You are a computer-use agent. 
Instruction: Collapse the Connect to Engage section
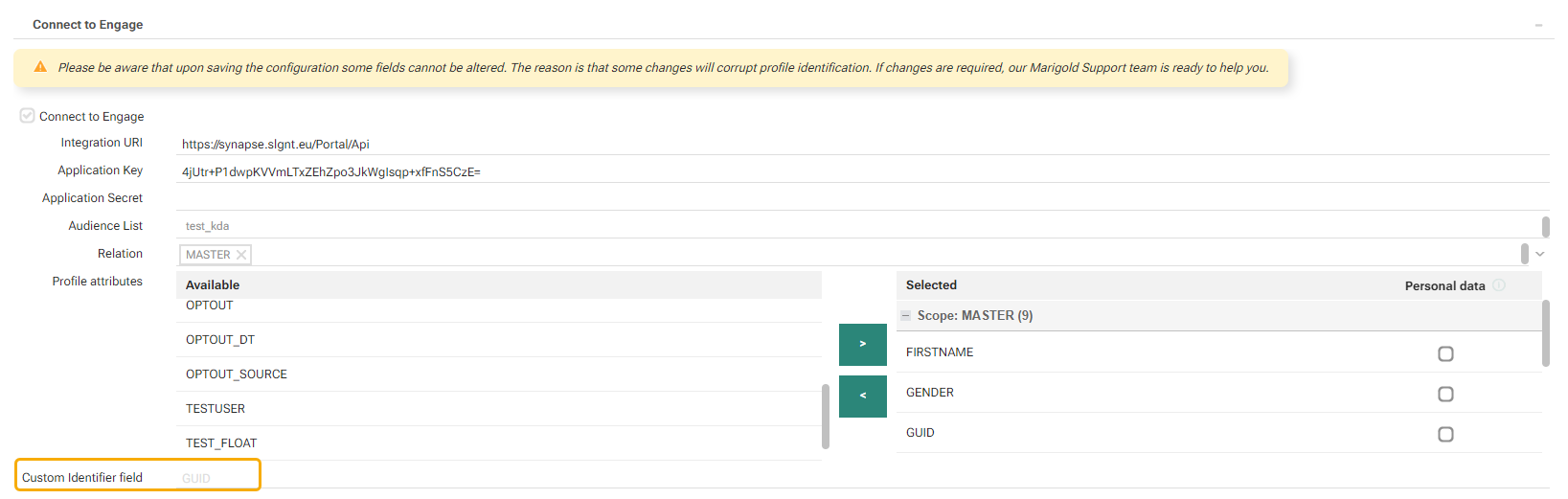1538,25
